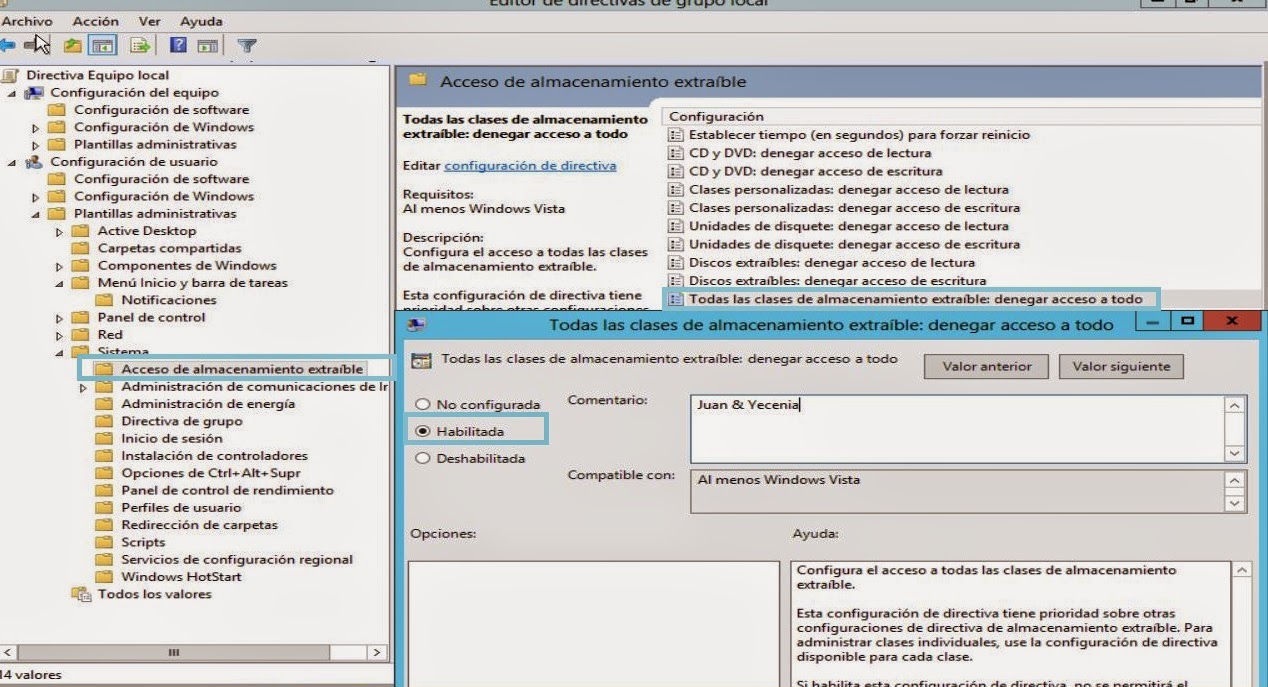1268x687 pixels.
Task: Open the Ayuda menu
Action: tap(201, 21)
